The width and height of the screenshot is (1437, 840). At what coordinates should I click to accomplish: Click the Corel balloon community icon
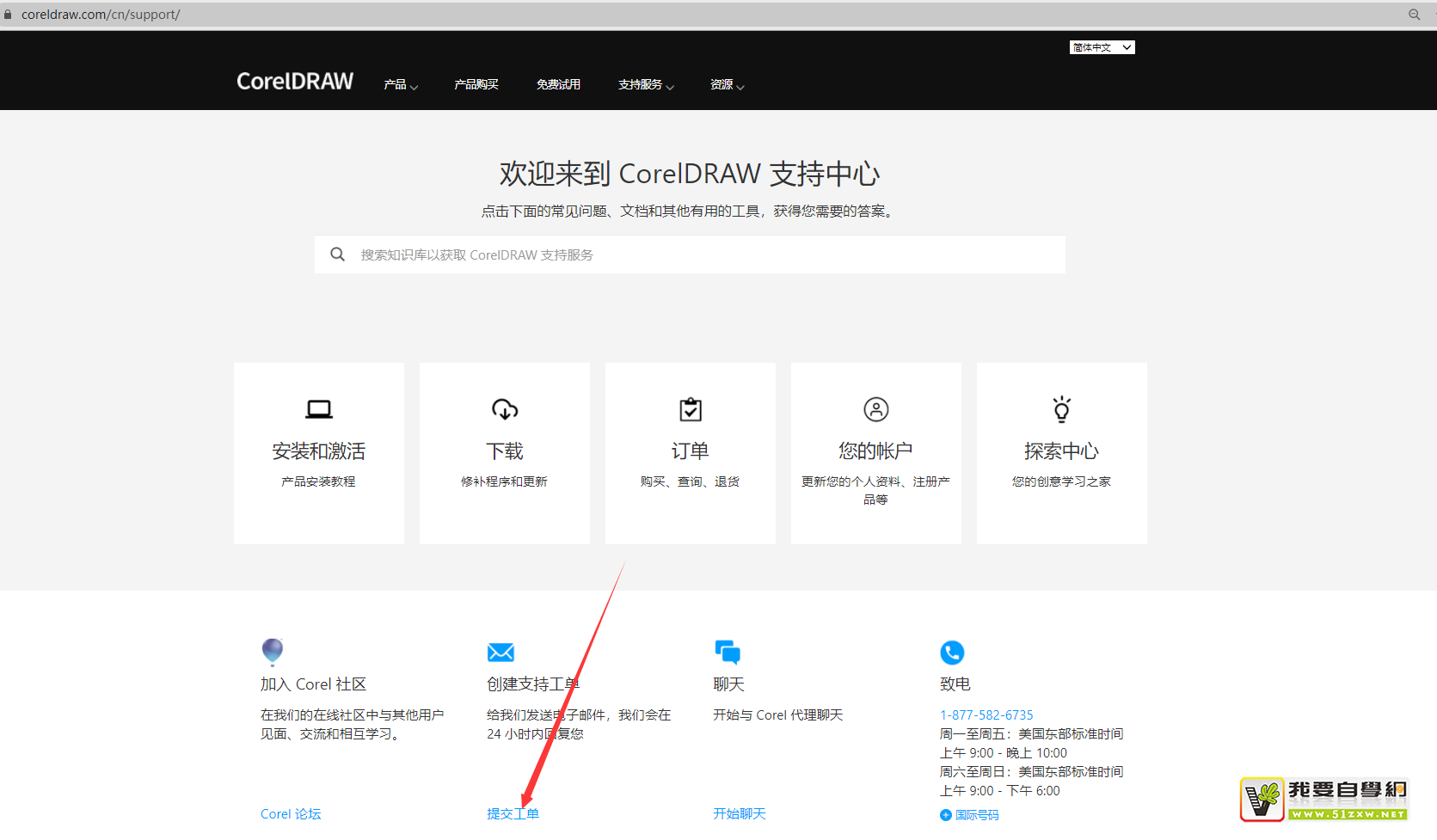[273, 653]
